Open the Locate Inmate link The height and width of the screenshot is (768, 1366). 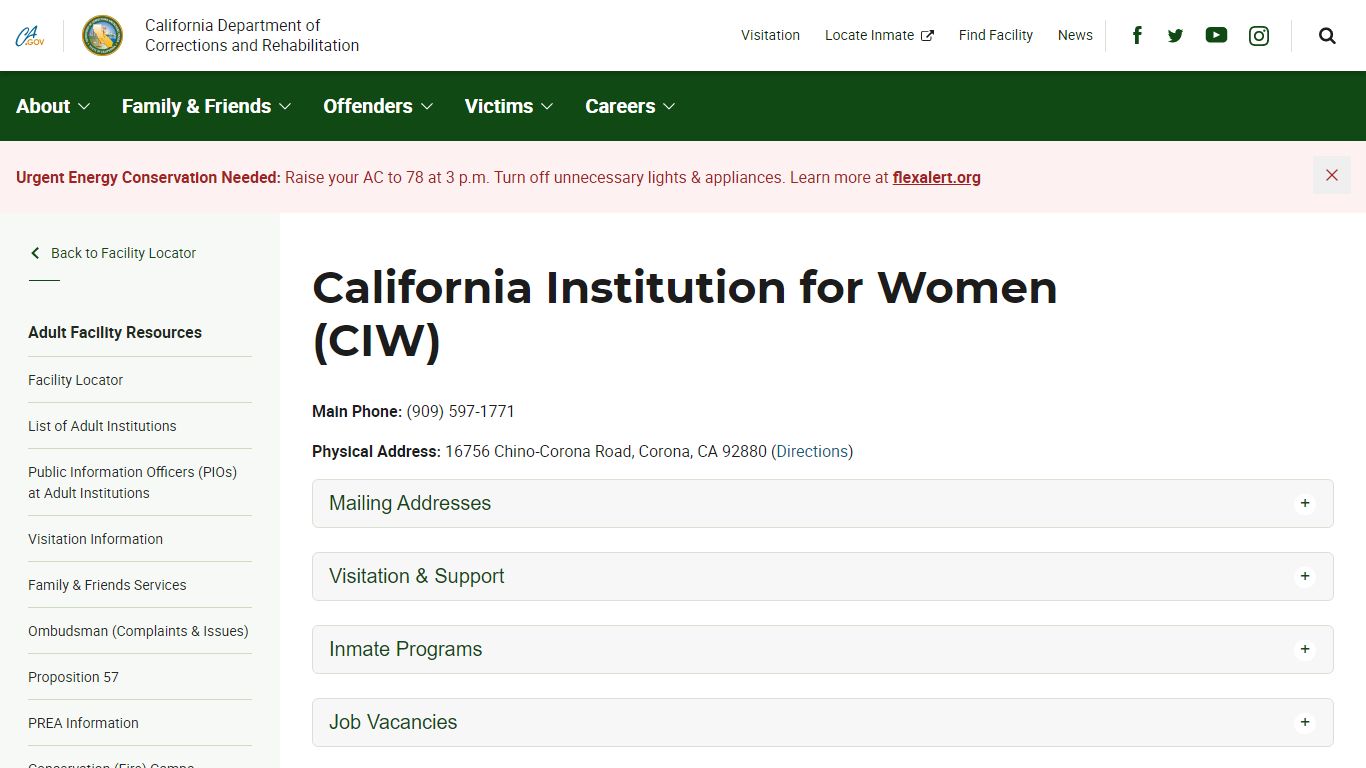(869, 35)
